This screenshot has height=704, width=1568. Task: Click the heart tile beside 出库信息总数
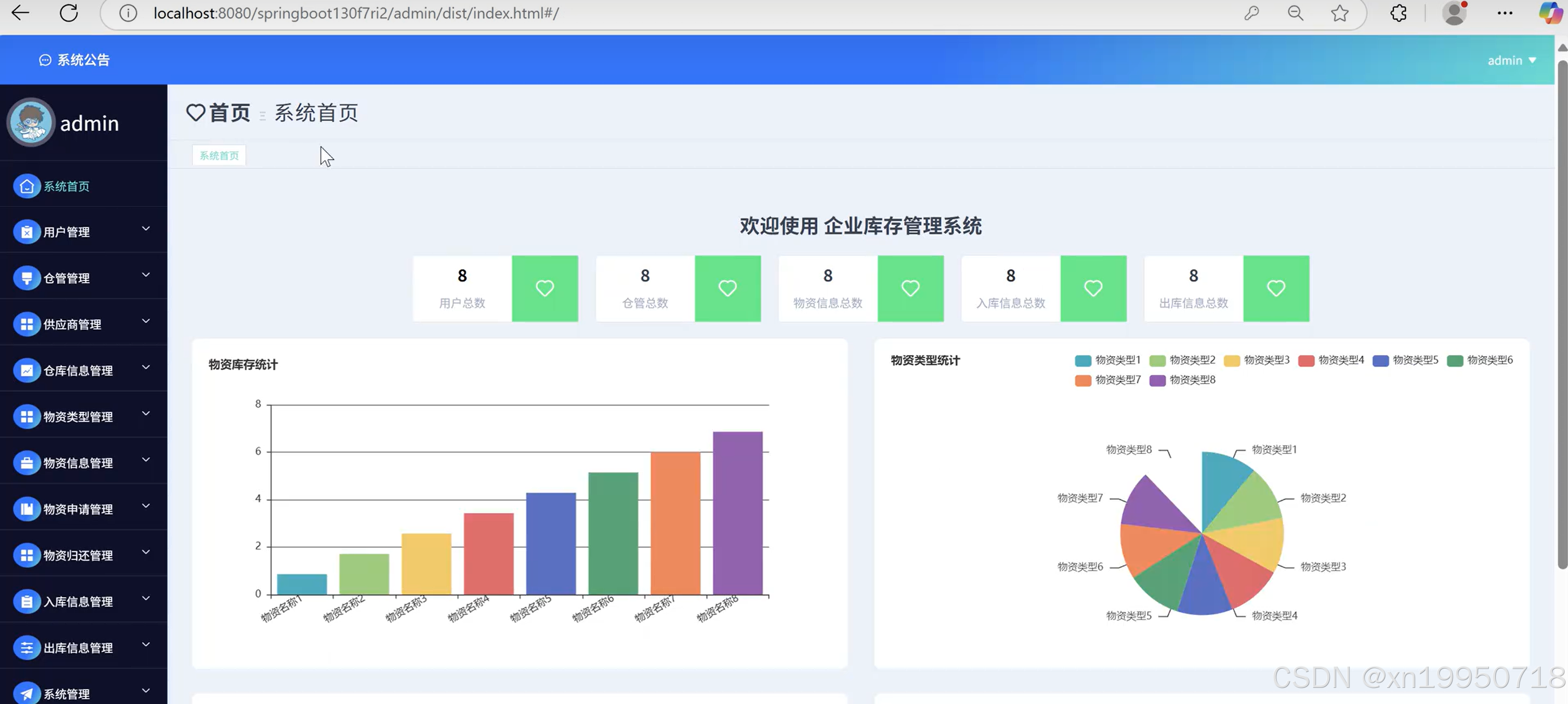(1276, 288)
